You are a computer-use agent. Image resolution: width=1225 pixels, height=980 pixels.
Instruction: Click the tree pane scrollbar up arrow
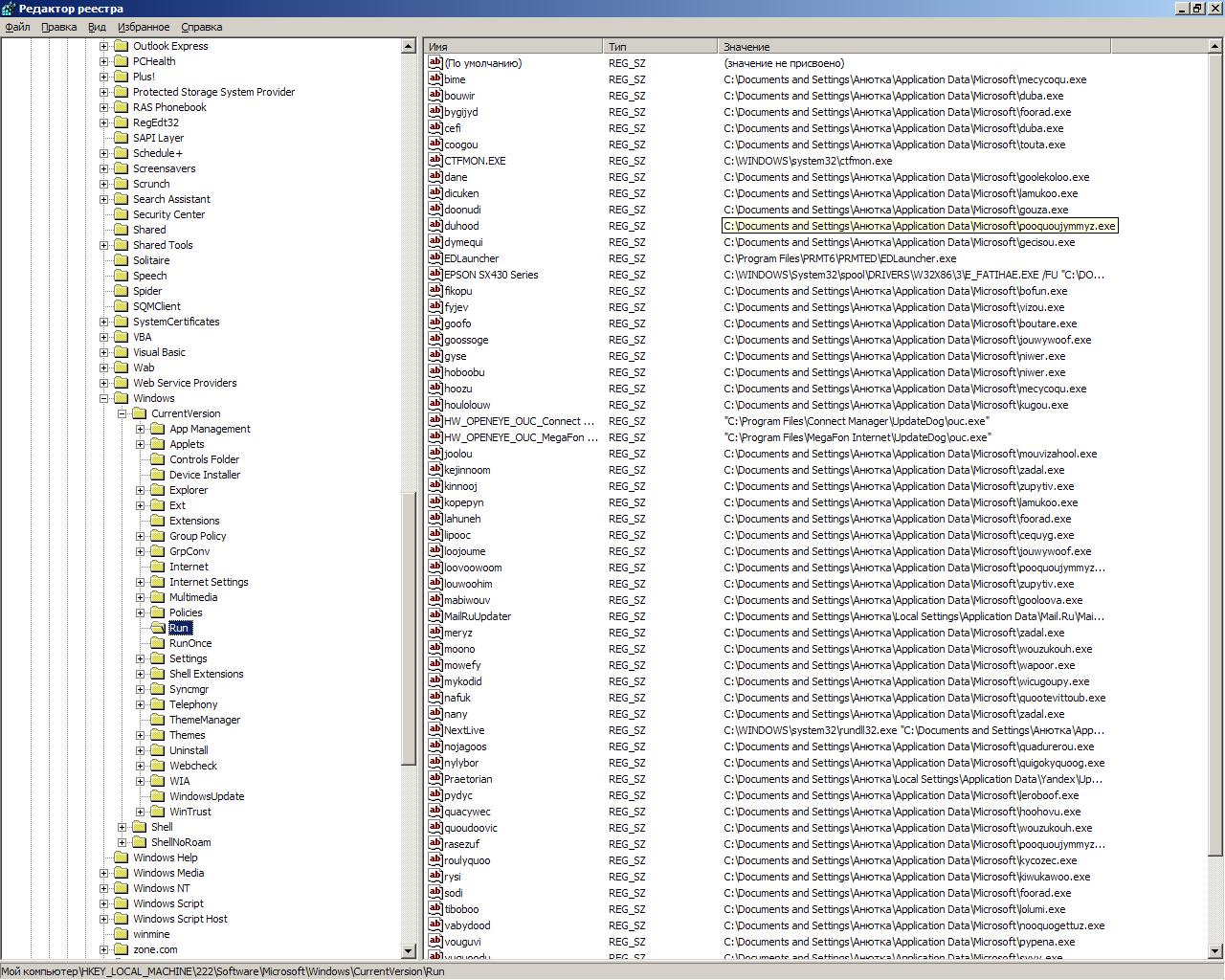pyautogui.click(x=409, y=46)
